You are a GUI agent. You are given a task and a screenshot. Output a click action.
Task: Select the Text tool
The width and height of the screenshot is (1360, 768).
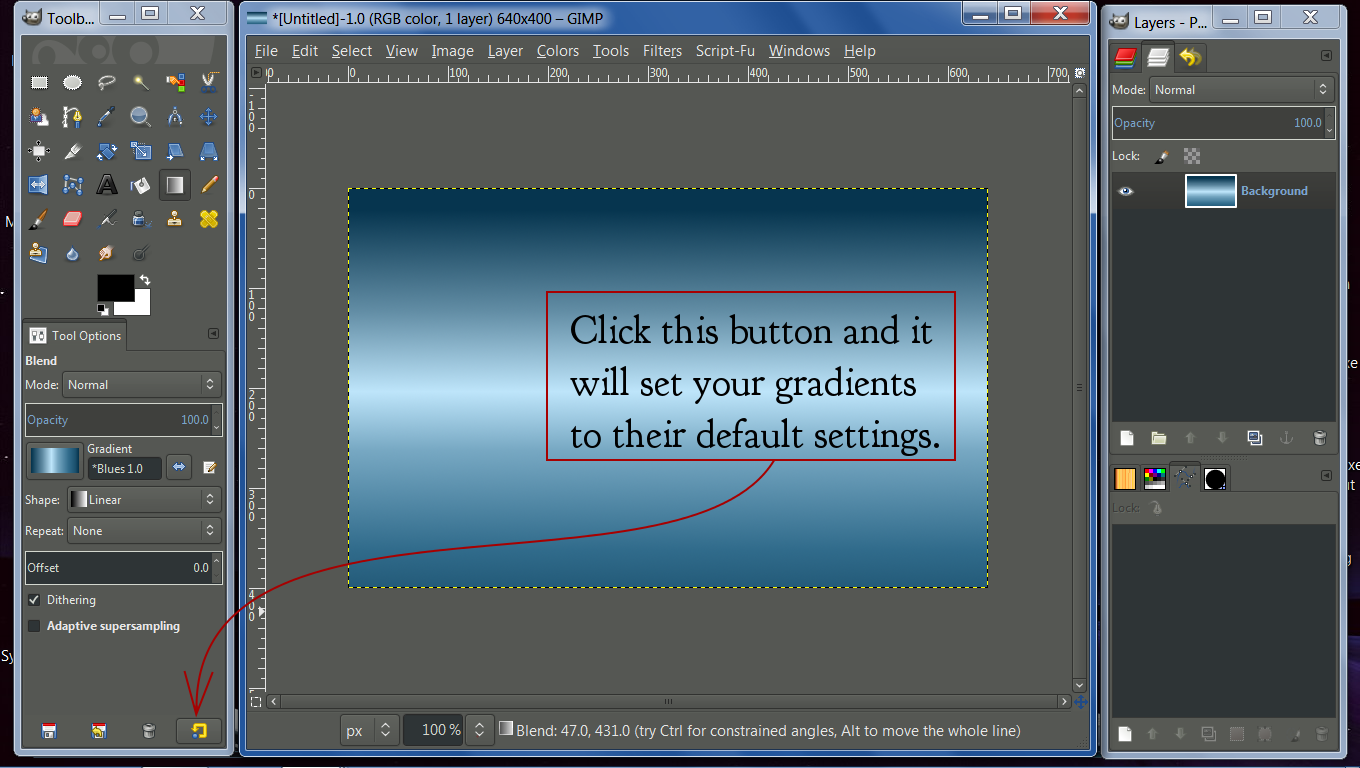tap(107, 185)
